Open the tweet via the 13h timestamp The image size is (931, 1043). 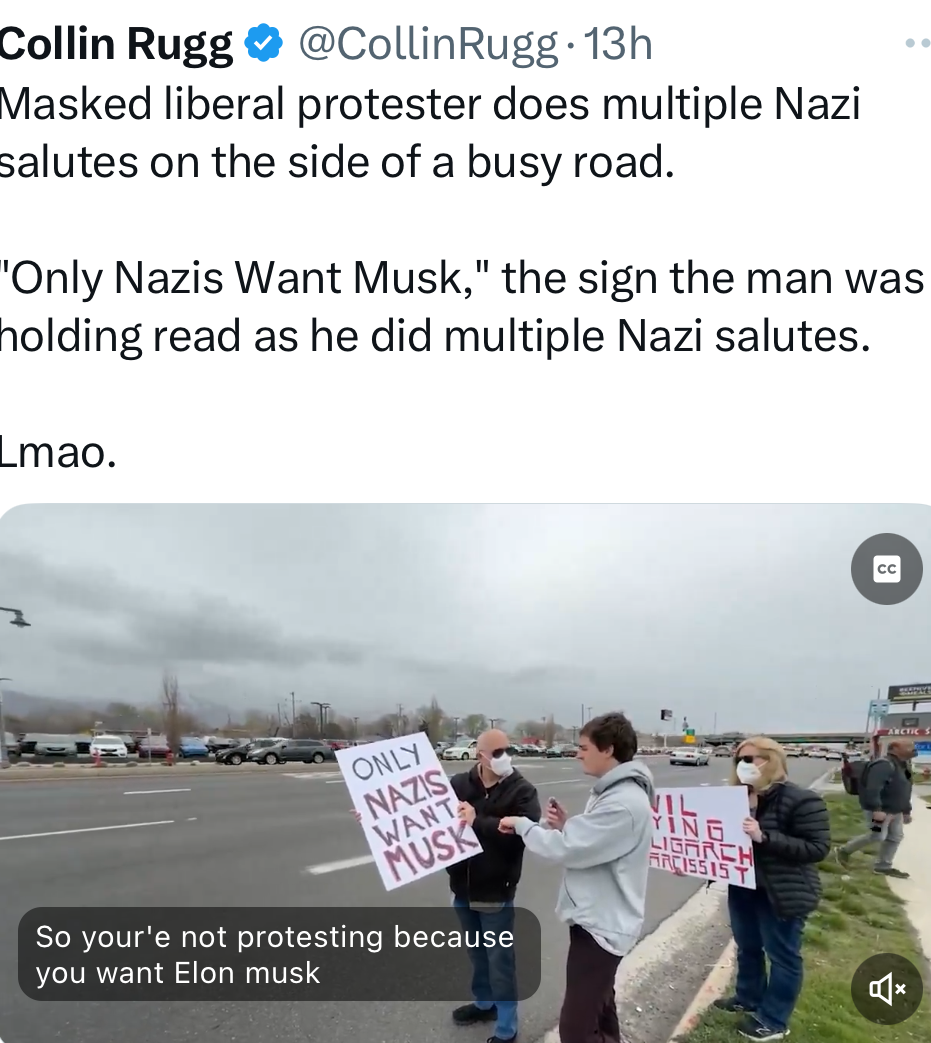pyautogui.click(x=618, y=44)
